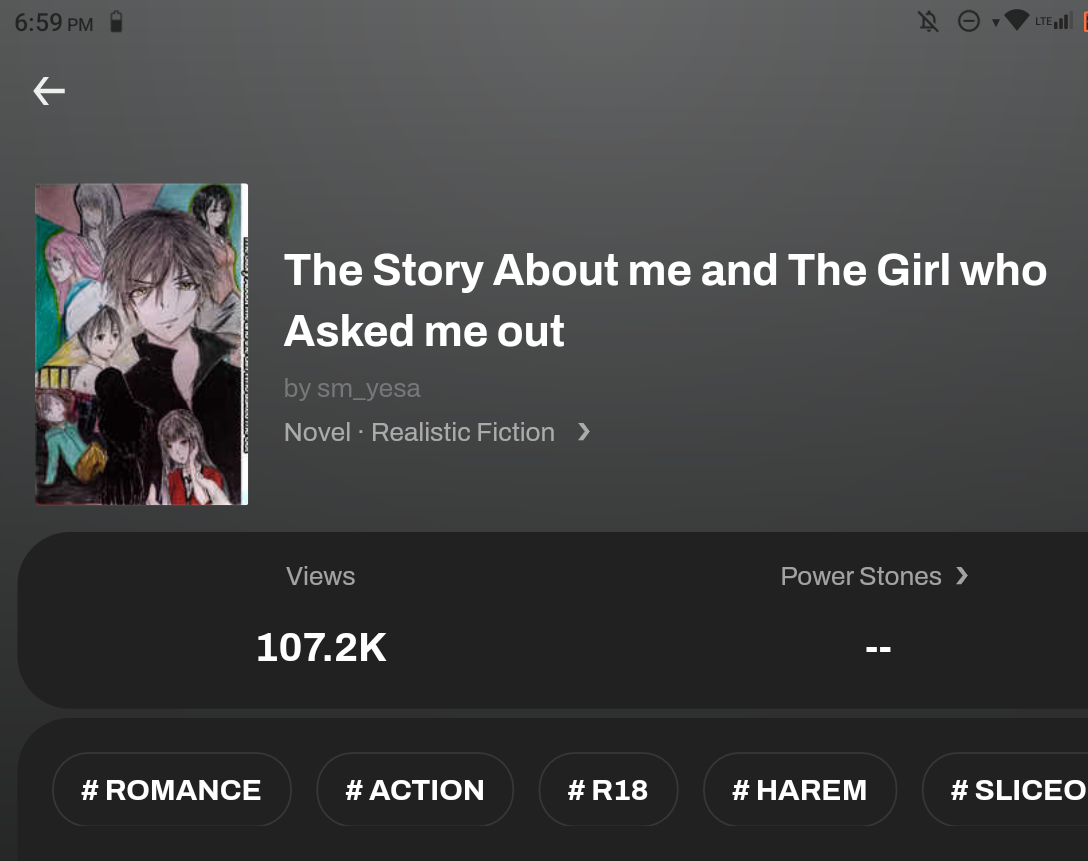
Task: Tap the battery icon in status bar
Action: (116, 22)
